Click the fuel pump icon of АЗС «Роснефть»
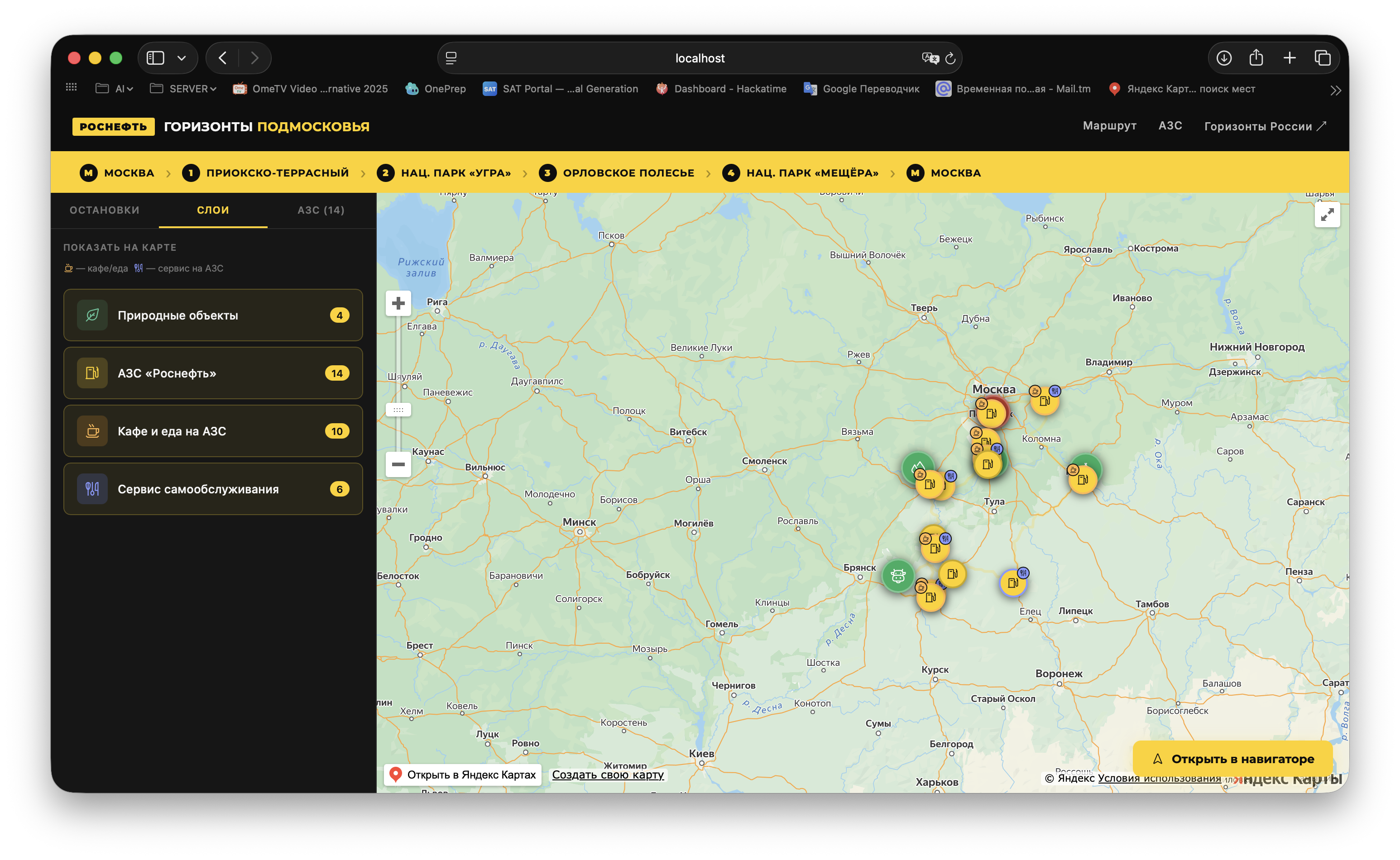Image resolution: width=1400 pixels, height=860 pixels. point(92,373)
